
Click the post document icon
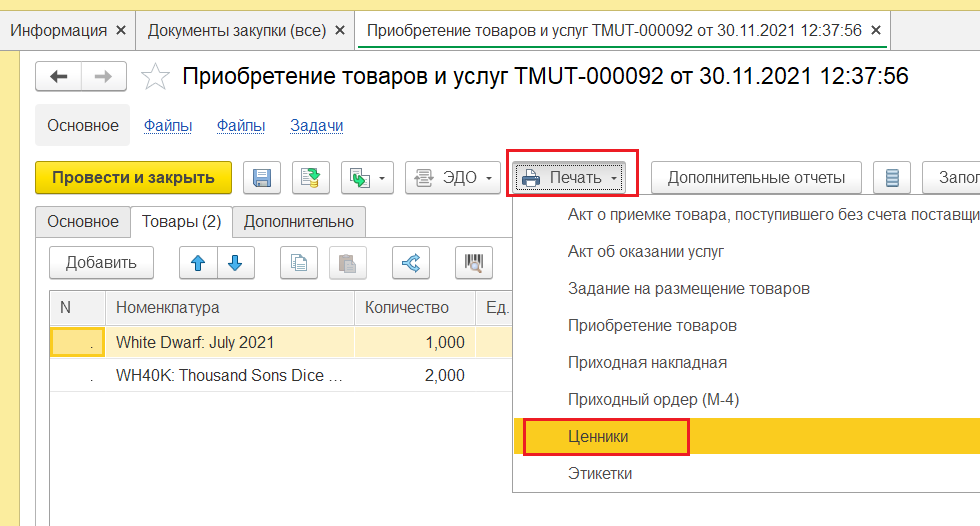click(x=311, y=178)
